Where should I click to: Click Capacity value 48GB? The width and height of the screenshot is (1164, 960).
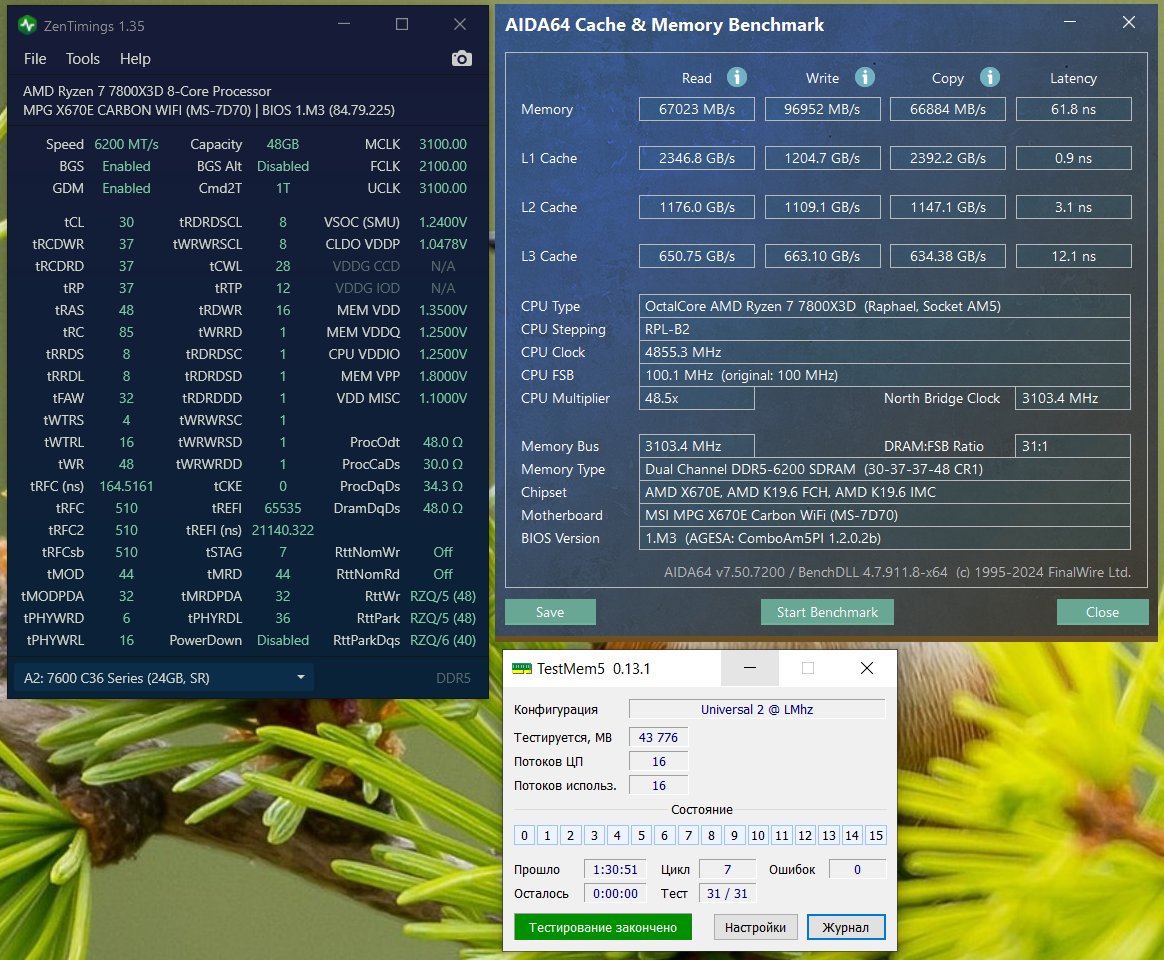(x=283, y=144)
